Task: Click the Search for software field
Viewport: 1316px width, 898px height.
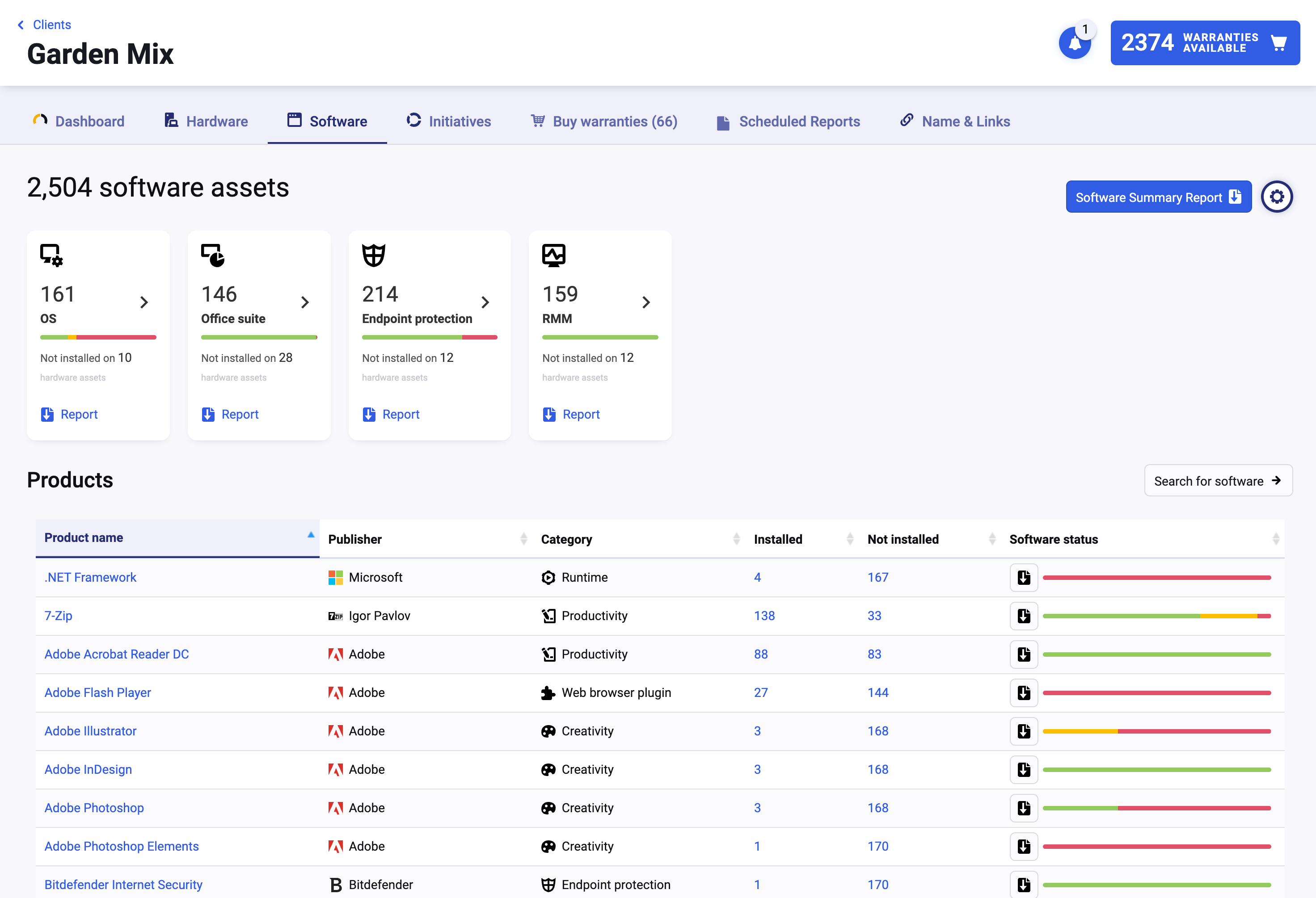Action: pyautogui.click(x=1218, y=481)
